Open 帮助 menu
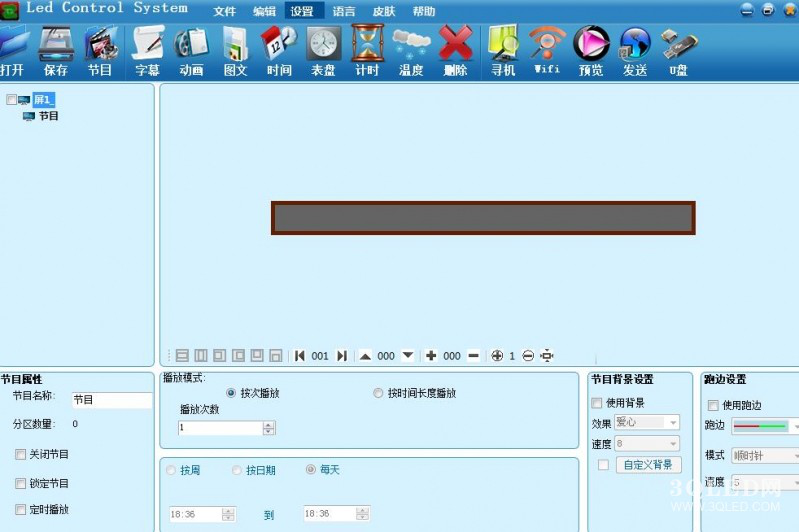This screenshot has width=799, height=532. point(424,11)
